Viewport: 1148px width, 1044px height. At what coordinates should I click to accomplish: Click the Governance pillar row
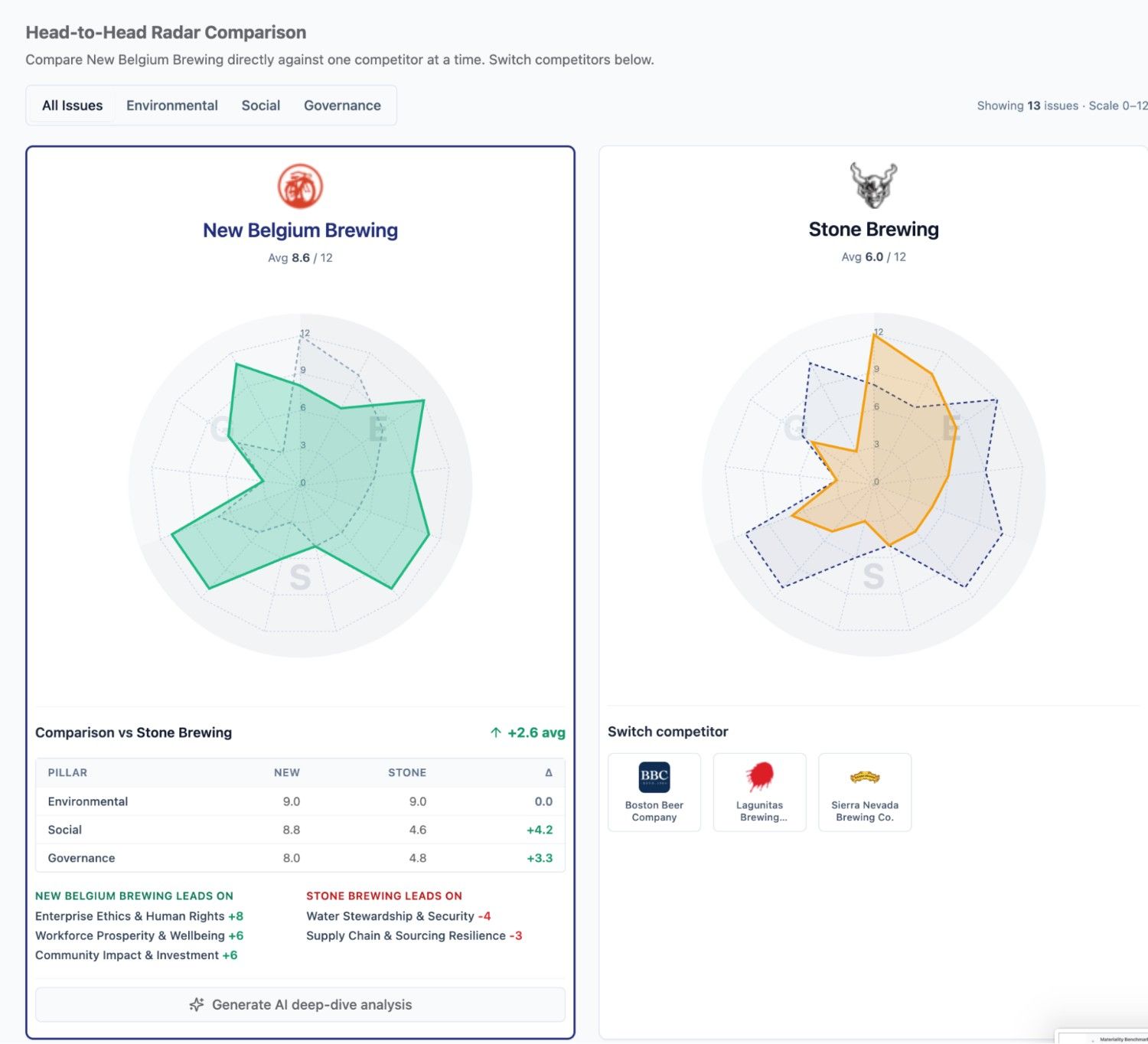pos(300,858)
